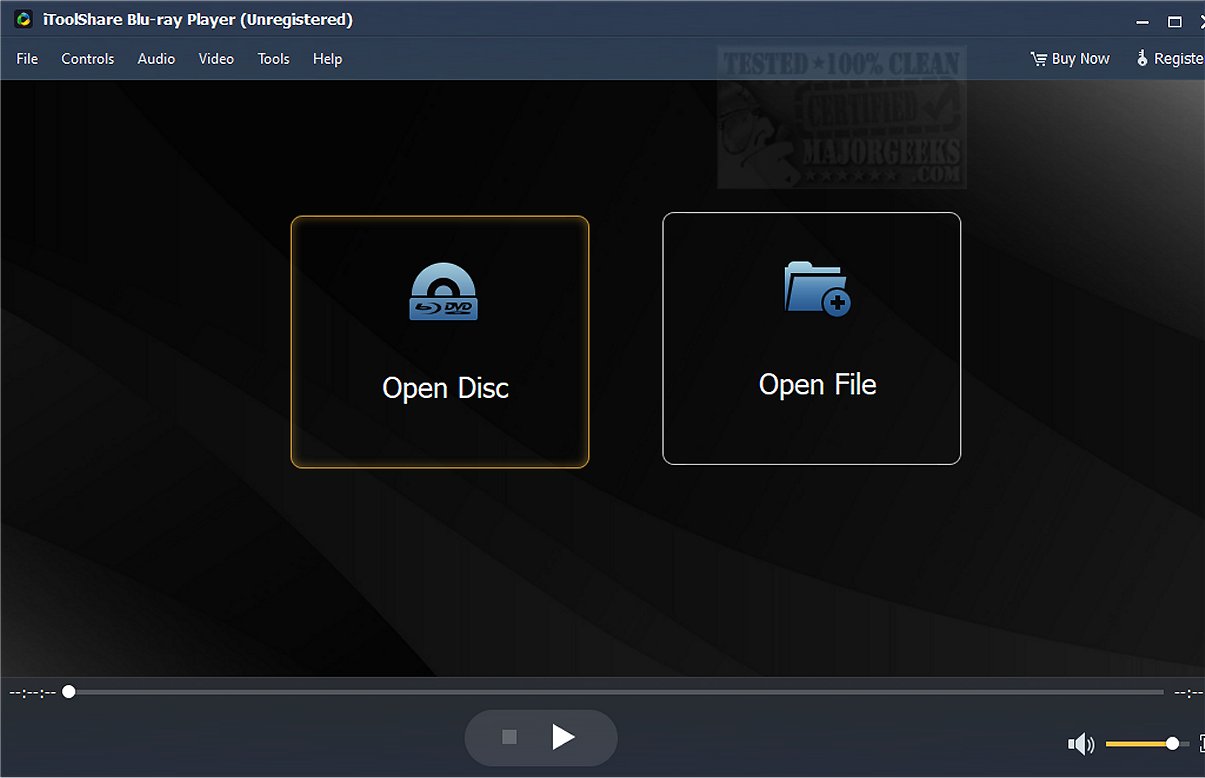
Task: Click the iToolShare app logo in the title bar
Action: pyautogui.click(x=23, y=20)
